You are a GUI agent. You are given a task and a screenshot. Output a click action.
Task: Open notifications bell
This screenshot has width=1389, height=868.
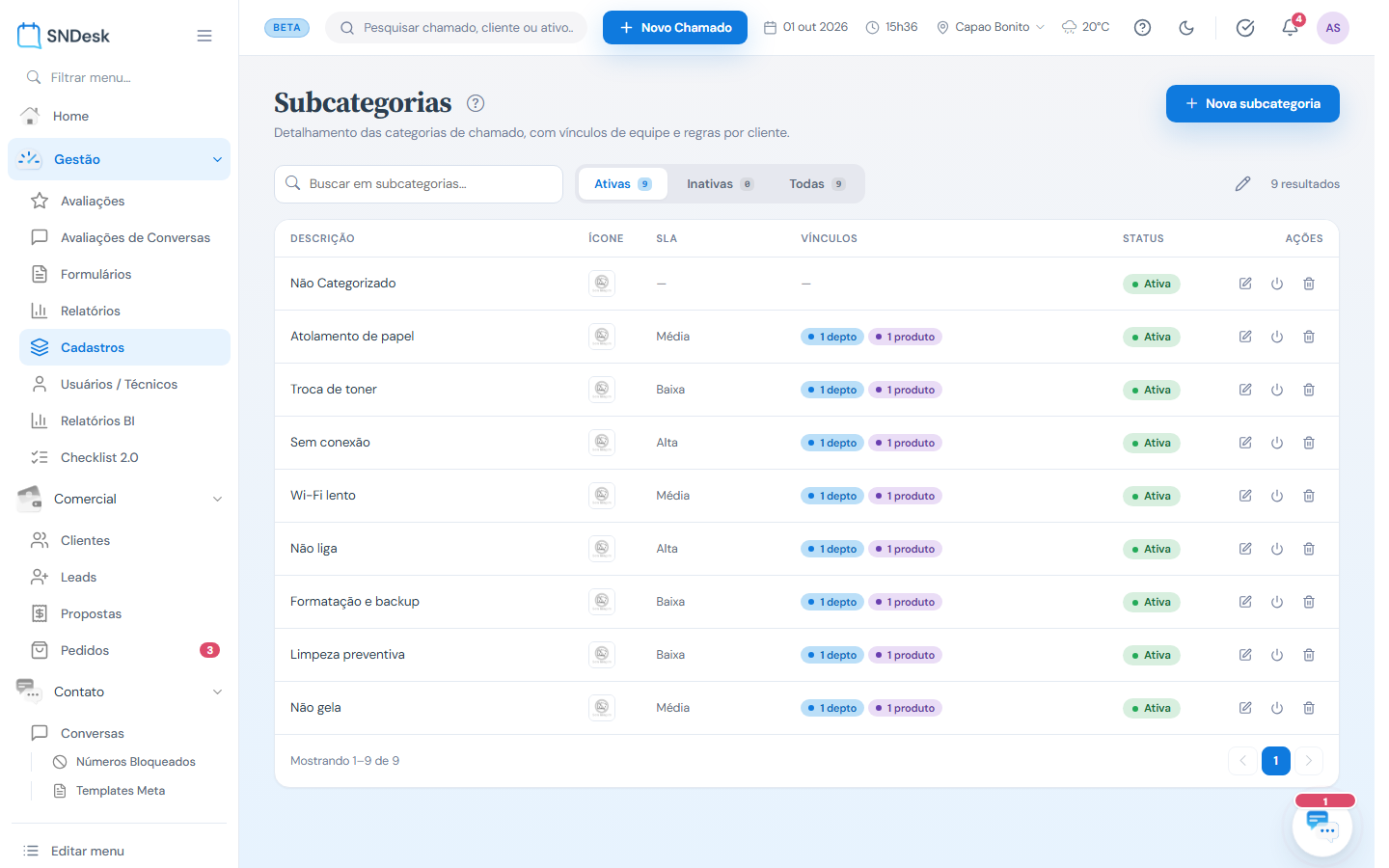click(x=1290, y=28)
